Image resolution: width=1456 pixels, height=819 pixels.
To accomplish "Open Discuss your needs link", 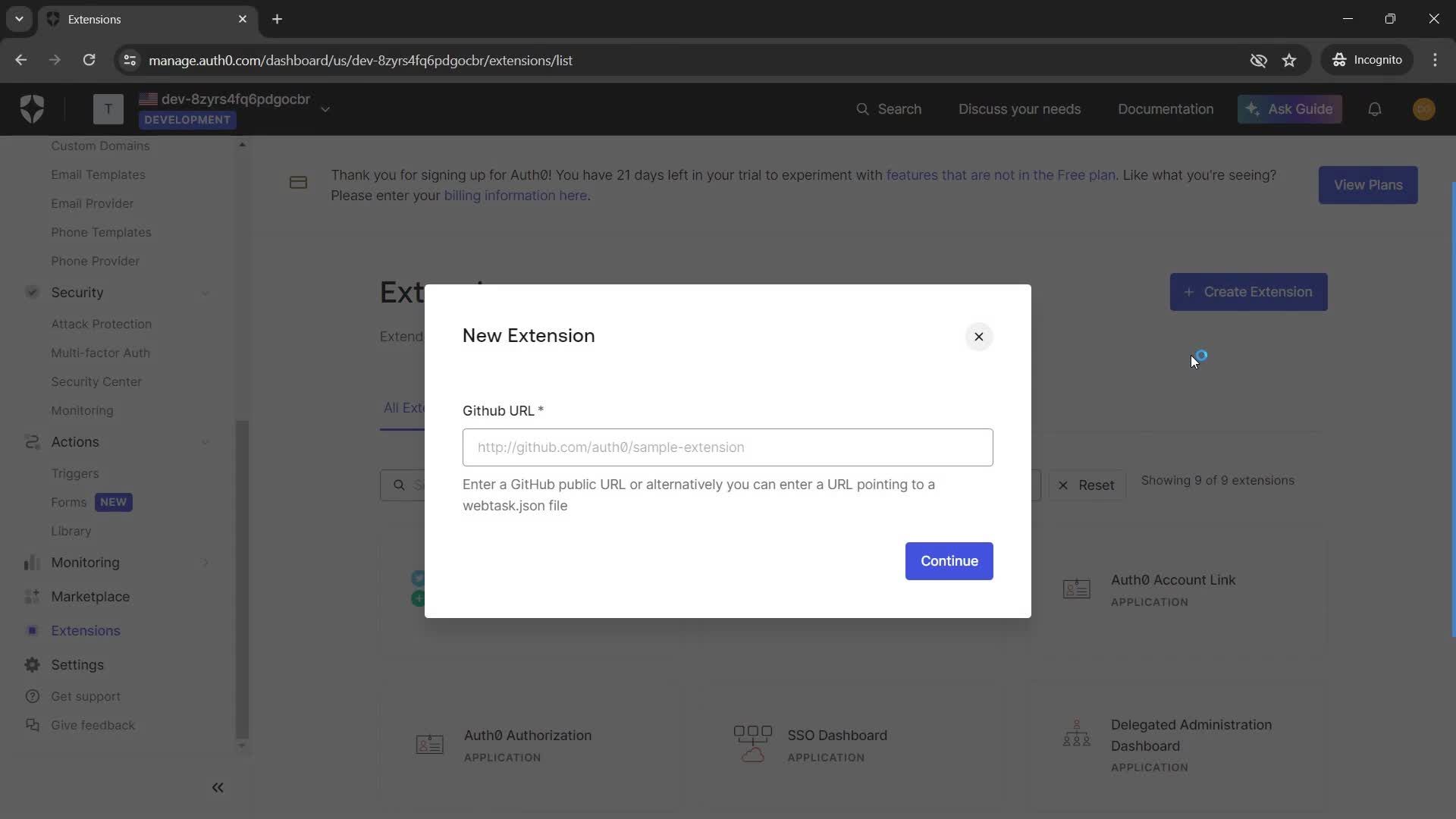I will pyautogui.click(x=1019, y=109).
